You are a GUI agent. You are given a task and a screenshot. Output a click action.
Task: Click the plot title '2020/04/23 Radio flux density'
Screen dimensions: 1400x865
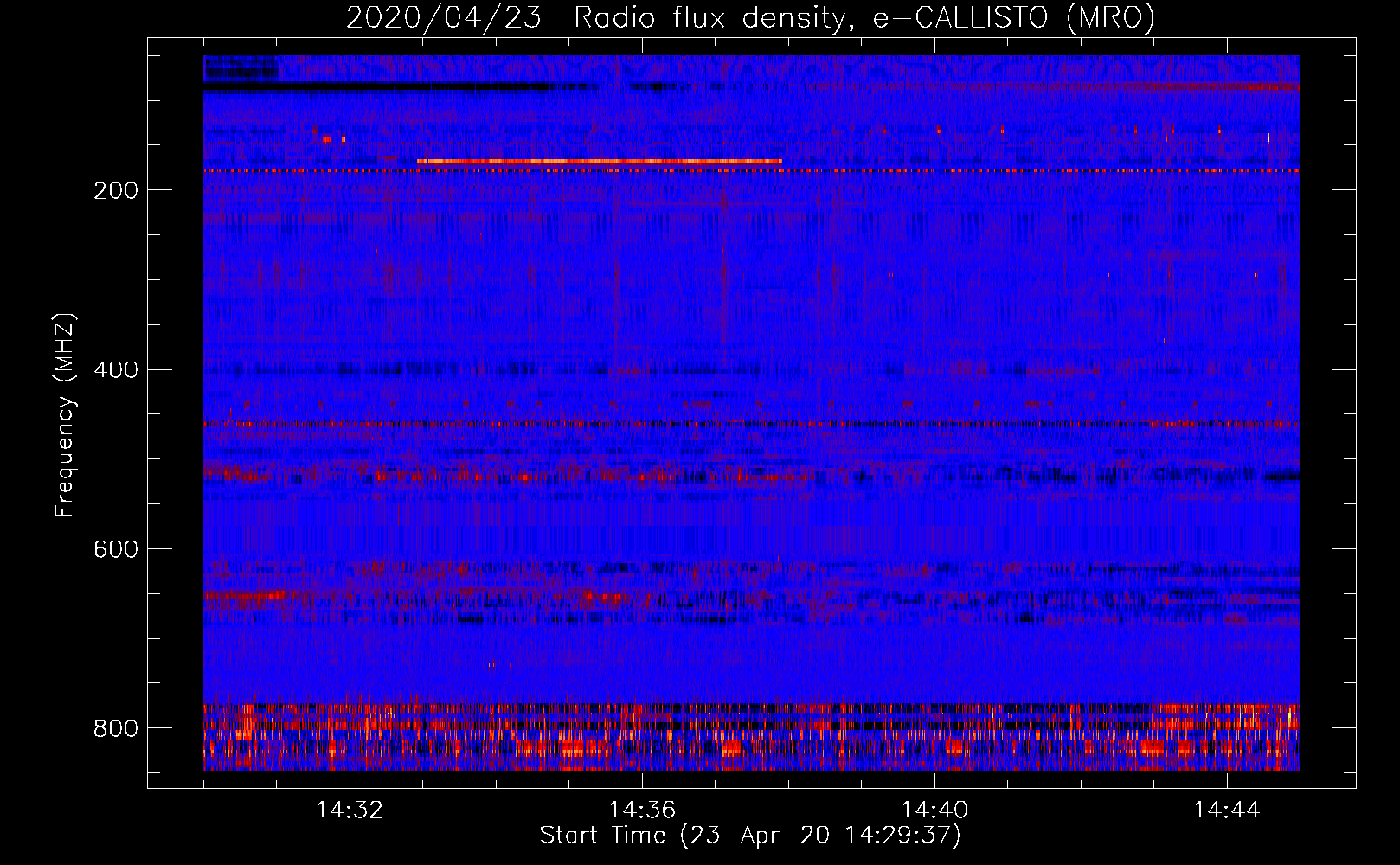click(x=751, y=17)
